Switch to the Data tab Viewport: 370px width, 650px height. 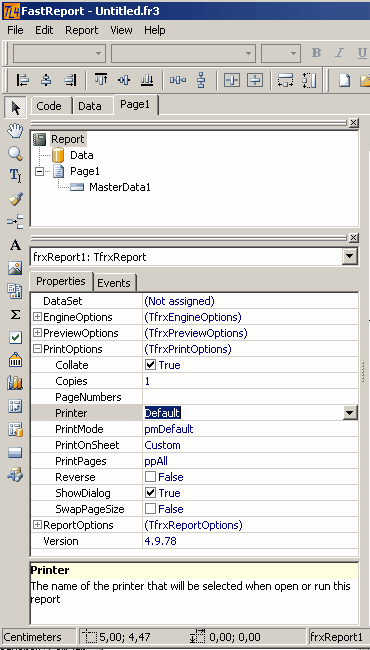click(91, 106)
